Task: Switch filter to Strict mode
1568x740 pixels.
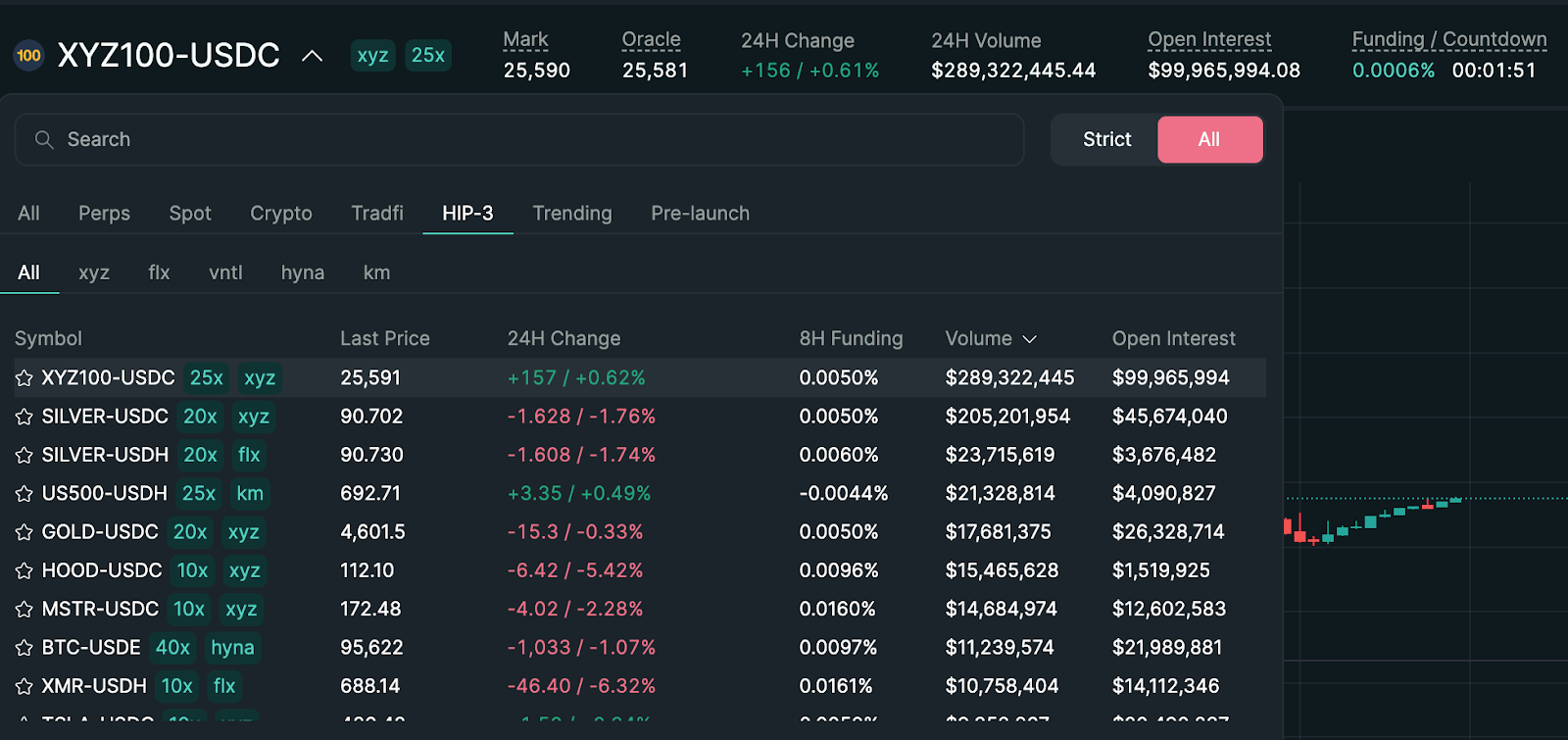Action: (x=1106, y=140)
